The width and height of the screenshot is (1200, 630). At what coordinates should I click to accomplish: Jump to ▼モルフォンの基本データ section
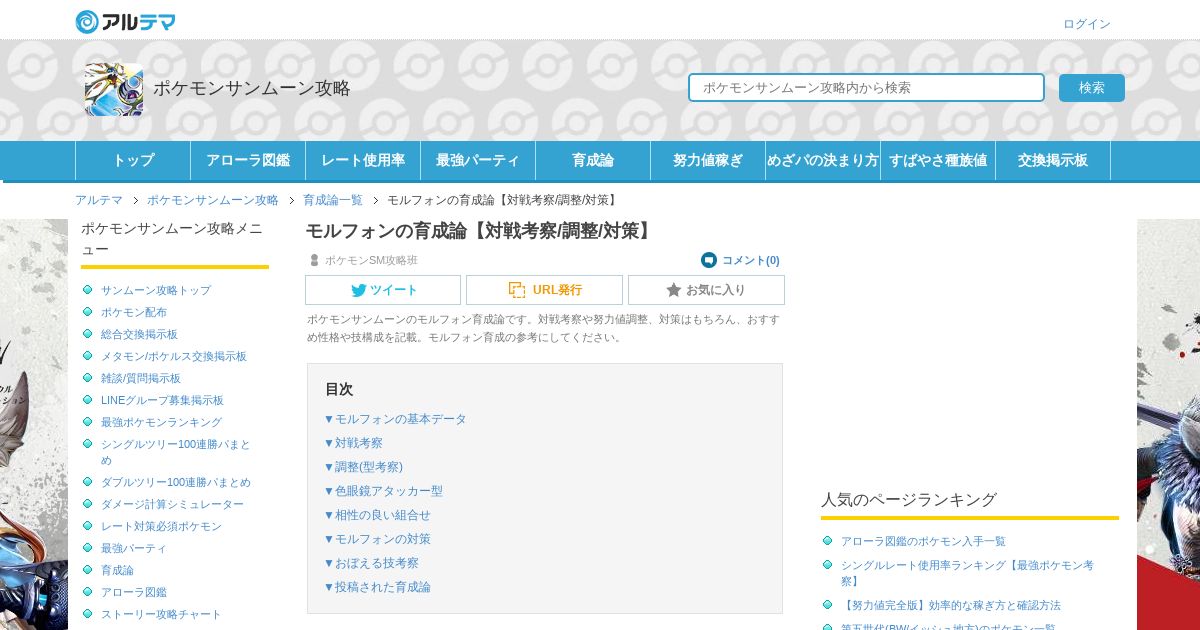click(395, 419)
